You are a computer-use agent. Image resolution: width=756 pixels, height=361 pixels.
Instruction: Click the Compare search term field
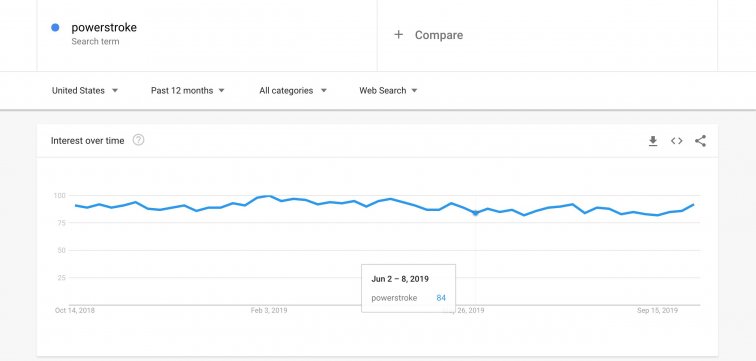547,35
